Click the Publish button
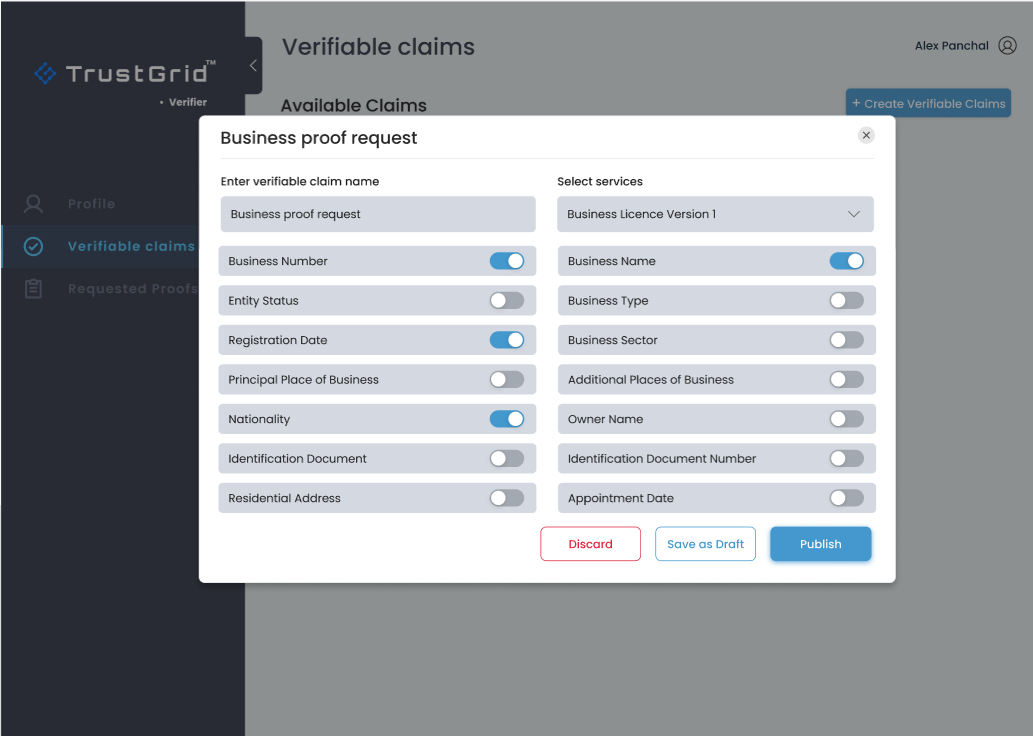Image resolution: width=1033 pixels, height=736 pixels. point(820,544)
